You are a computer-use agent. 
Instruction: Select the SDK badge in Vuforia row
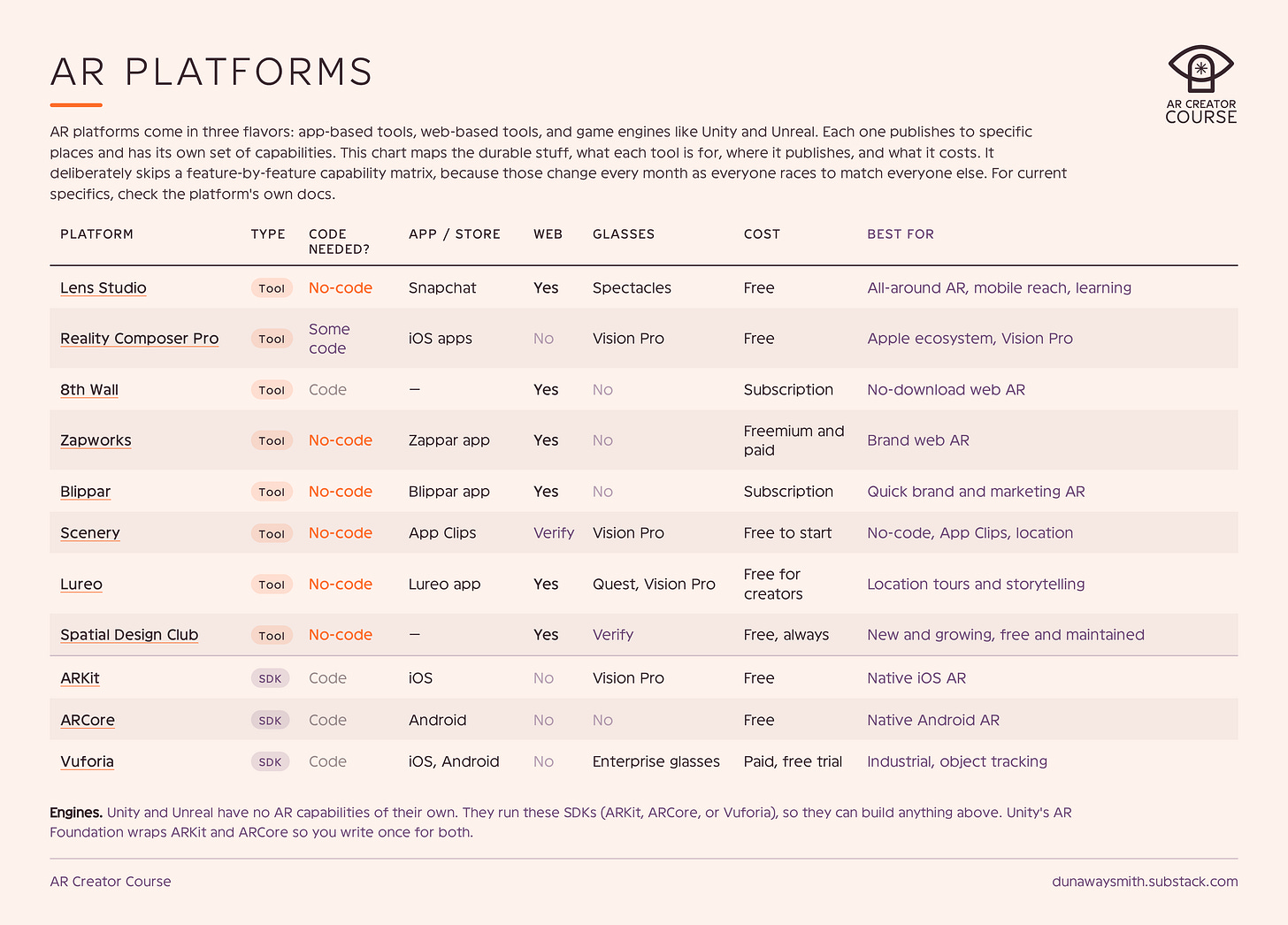271,762
